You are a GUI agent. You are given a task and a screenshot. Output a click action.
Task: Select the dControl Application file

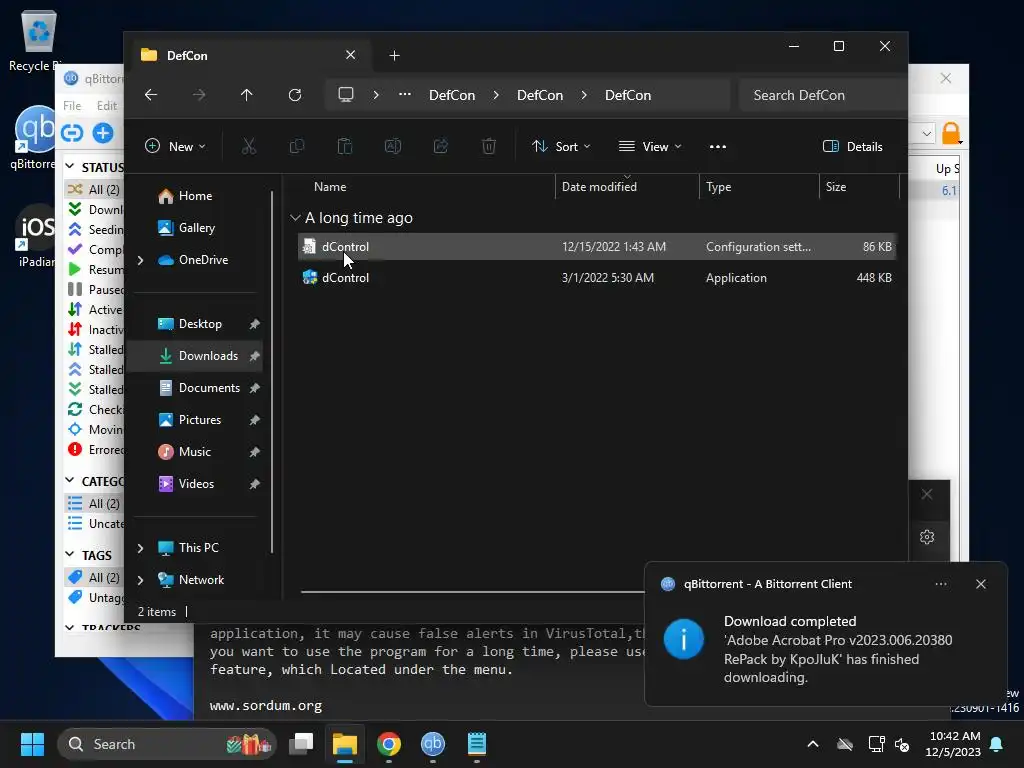[x=597, y=278]
